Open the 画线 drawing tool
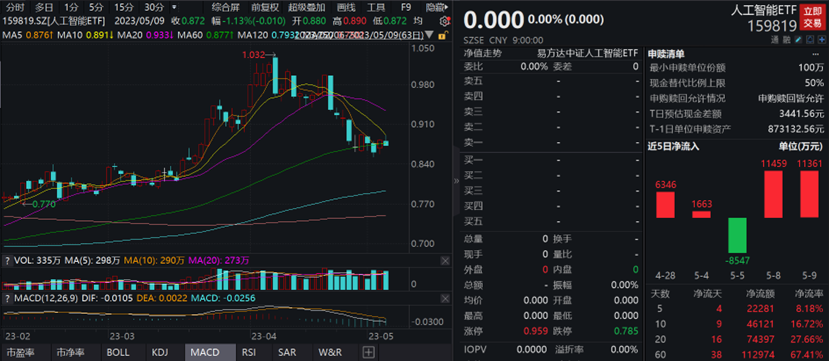Screen dimensions: 829x361 point(345,7)
